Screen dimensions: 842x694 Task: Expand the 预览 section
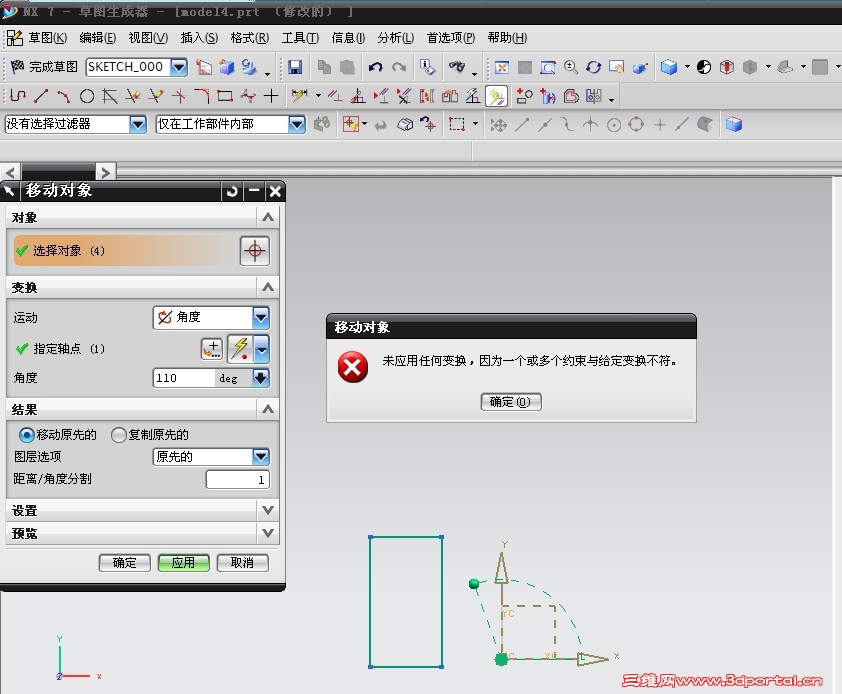268,533
